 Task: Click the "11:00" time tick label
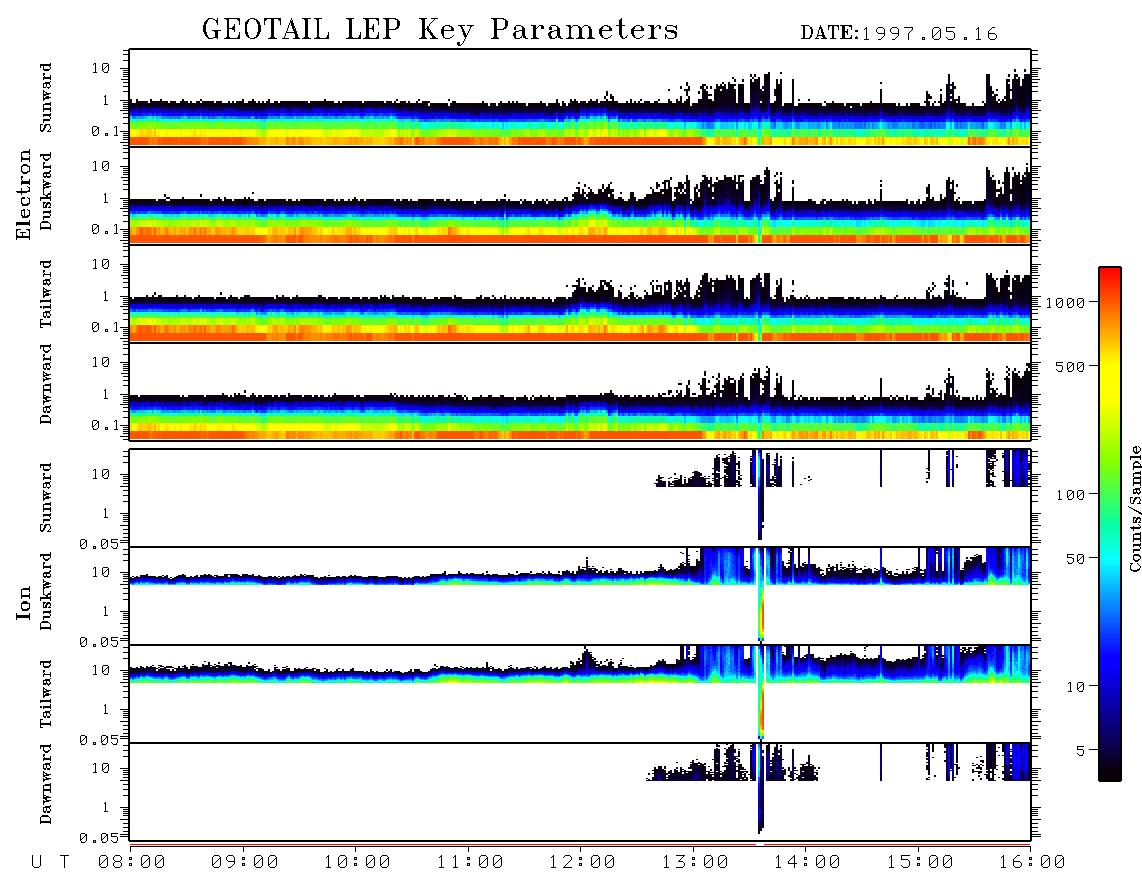pos(470,863)
